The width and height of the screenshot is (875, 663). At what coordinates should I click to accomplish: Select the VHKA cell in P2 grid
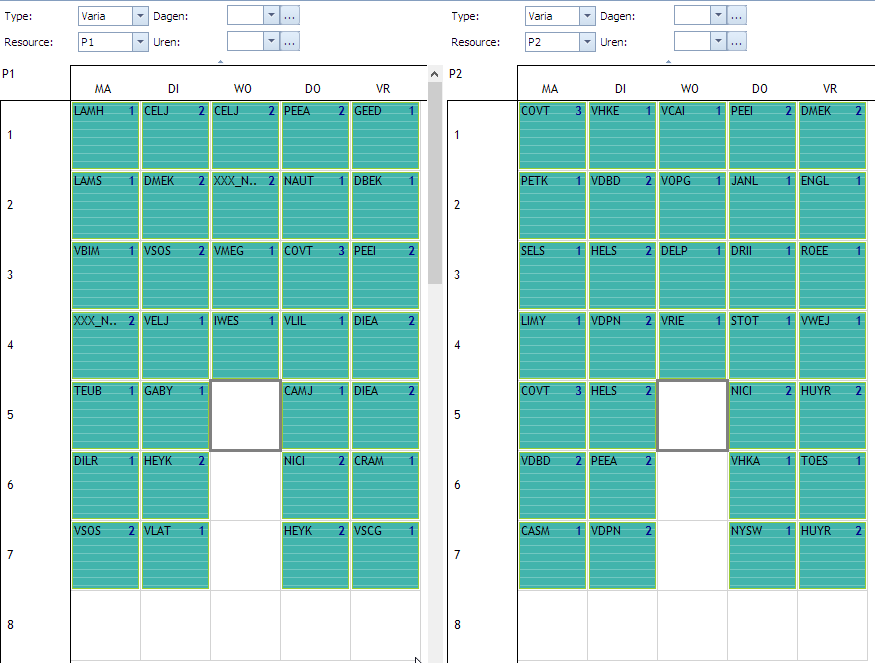(762, 485)
